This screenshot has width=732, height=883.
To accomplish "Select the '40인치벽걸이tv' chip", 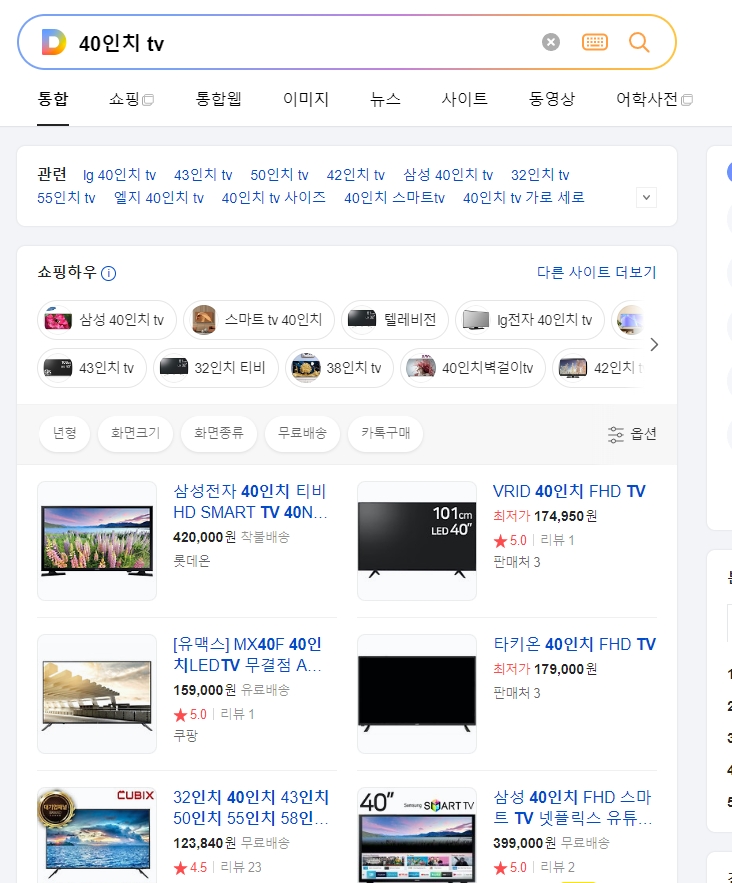I will [473, 368].
